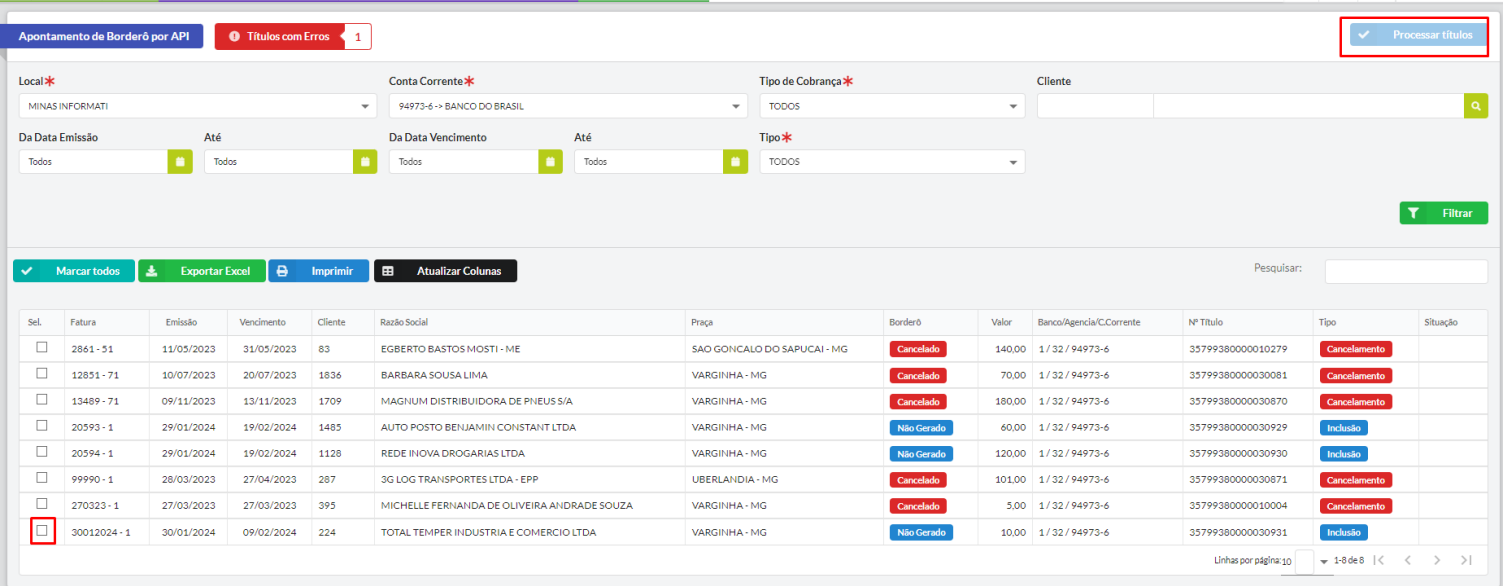Click Cancelado badge for EGBERTO BASTOS MOSTI
The height and width of the screenshot is (586, 1503).
click(918, 349)
